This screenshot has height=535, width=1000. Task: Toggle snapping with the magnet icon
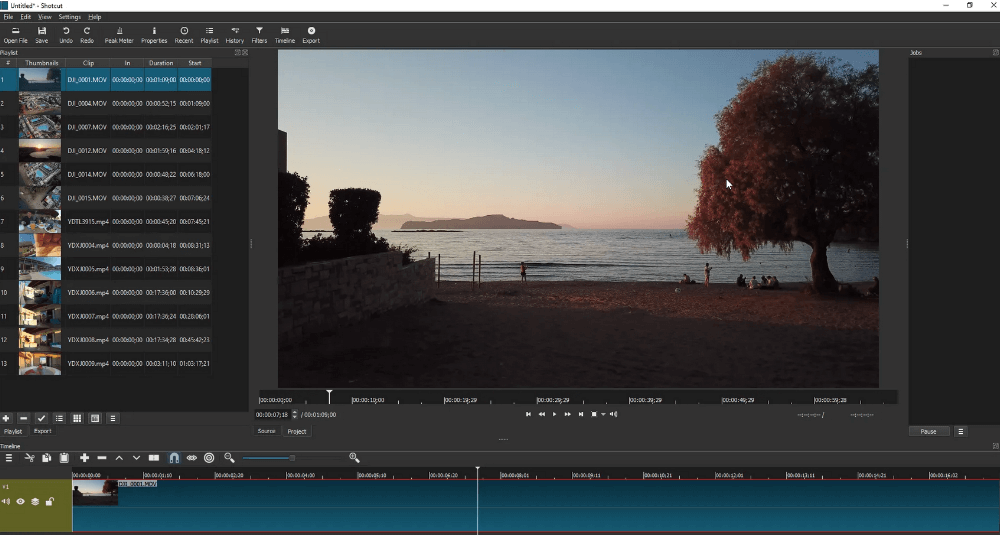coord(174,458)
